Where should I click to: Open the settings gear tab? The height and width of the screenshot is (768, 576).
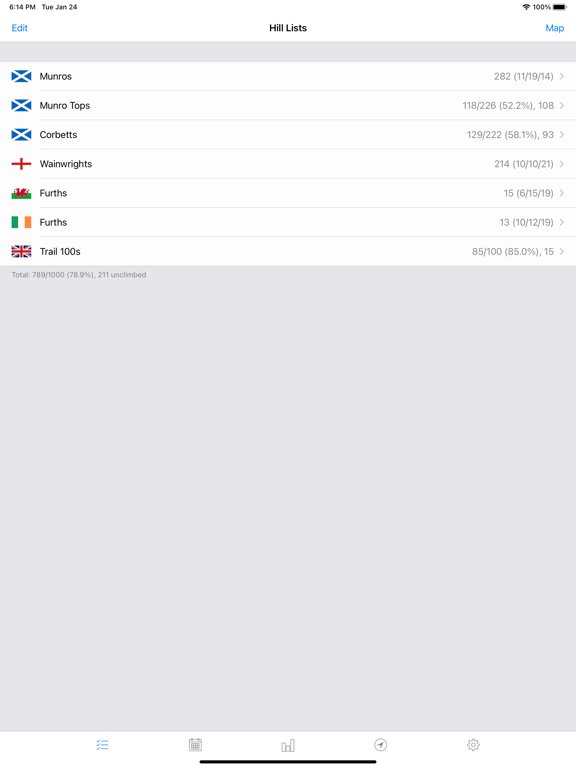pyautogui.click(x=473, y=745)
